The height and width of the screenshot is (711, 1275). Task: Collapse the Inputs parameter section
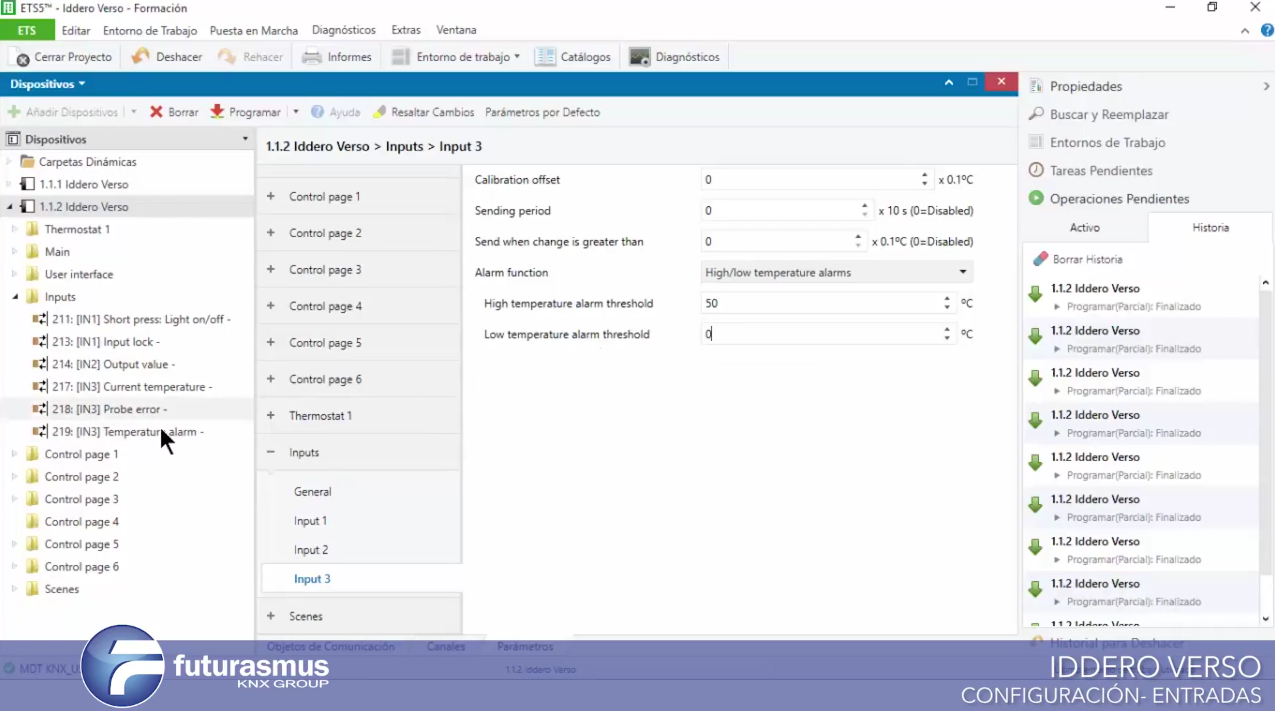[271, 453]
